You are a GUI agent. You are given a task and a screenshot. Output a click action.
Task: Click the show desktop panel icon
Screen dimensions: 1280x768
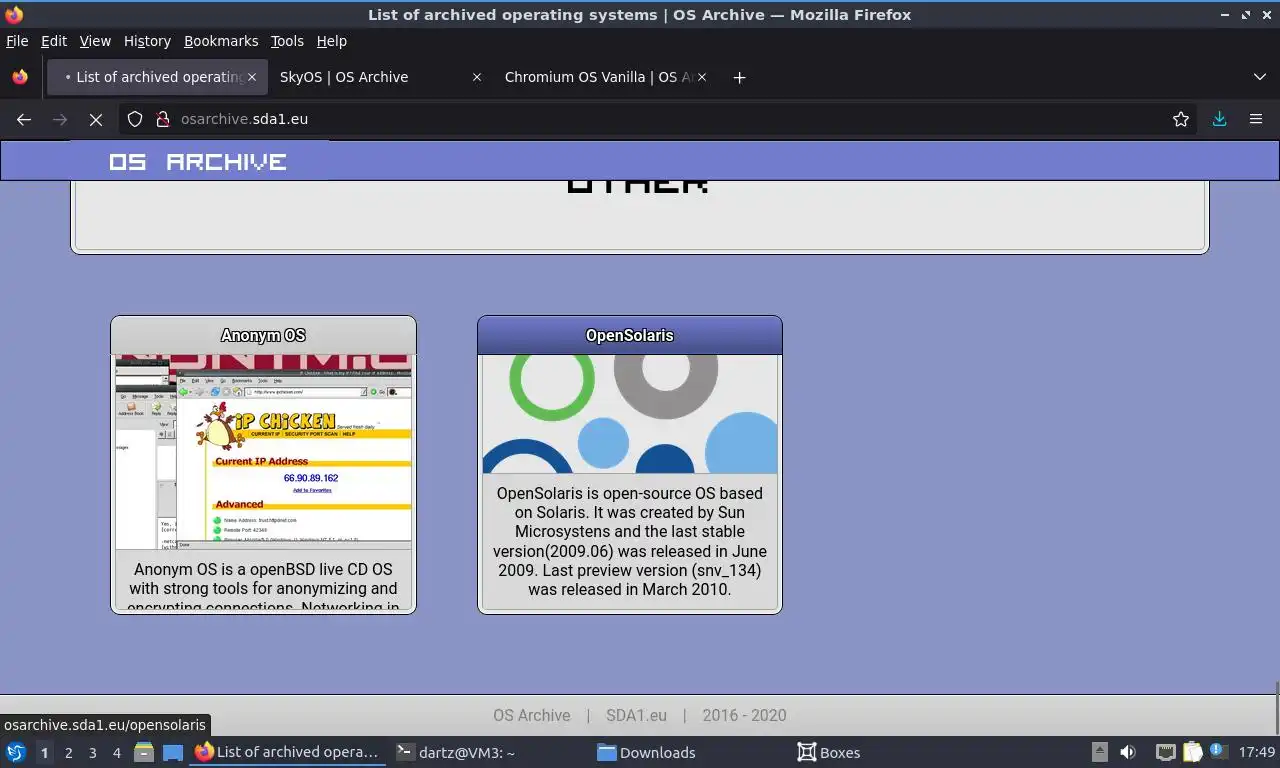point(172,752)
